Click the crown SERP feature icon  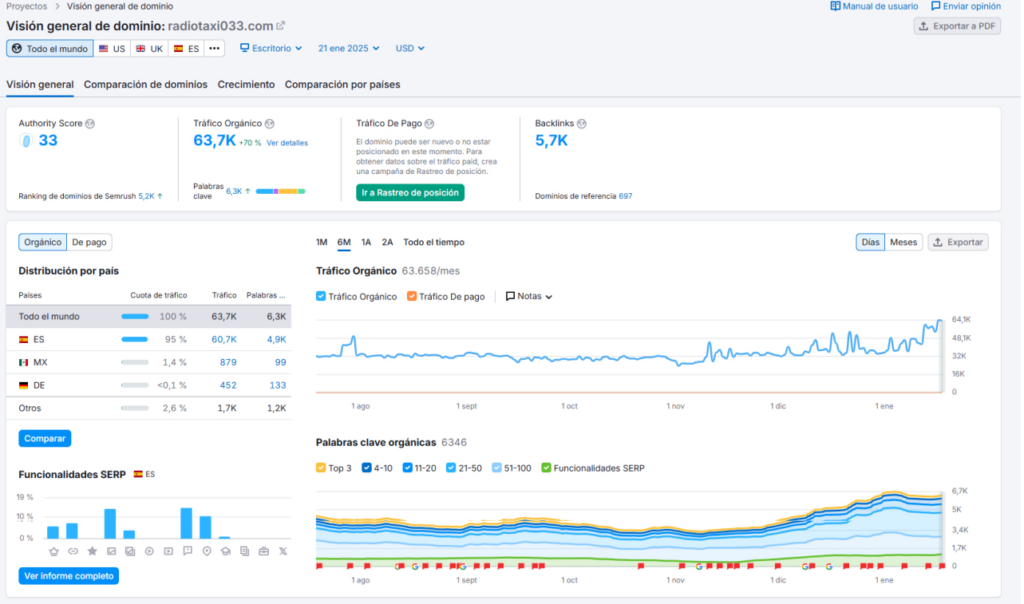[x=54, y=551]
